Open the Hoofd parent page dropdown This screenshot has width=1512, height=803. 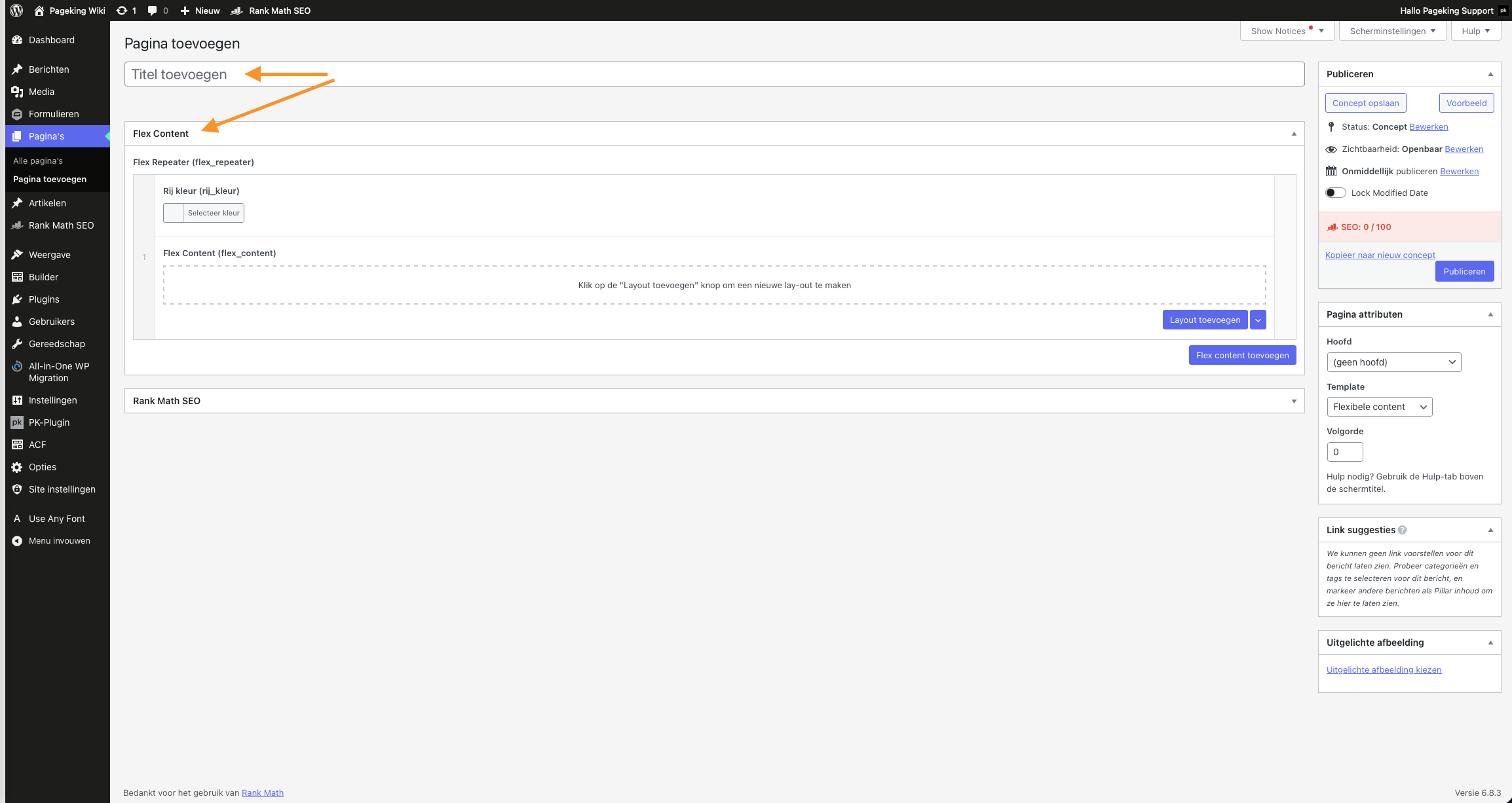tap(1393, 362)
